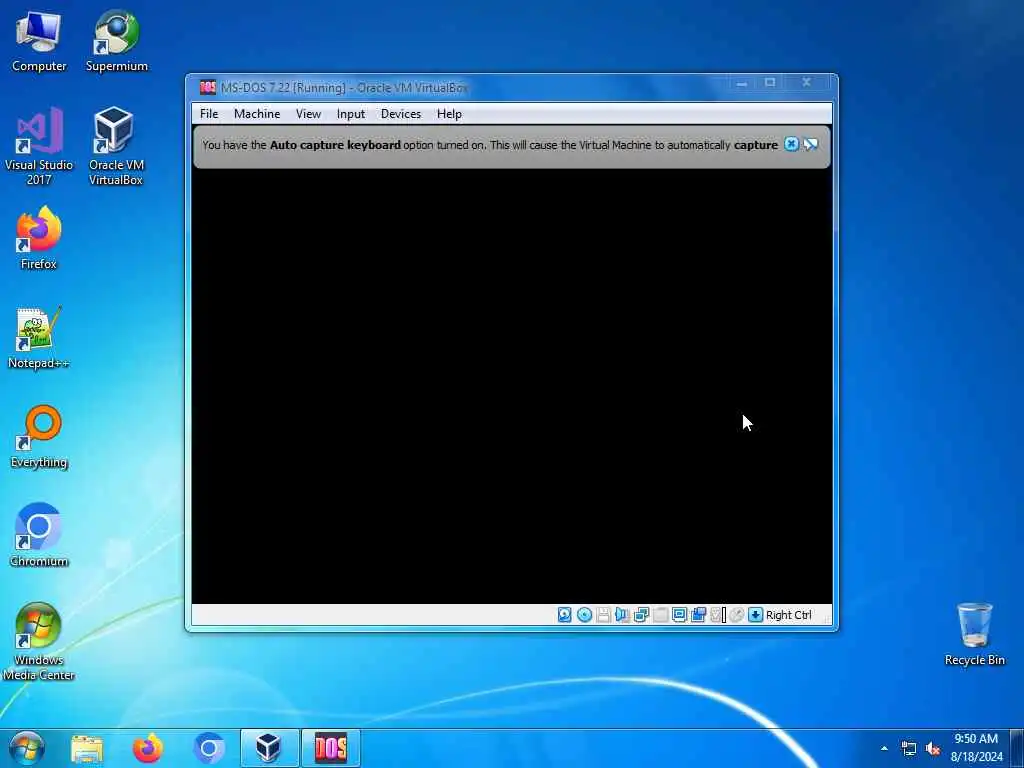Select the Chromium desktop shortcut

[x=39, y=536]
